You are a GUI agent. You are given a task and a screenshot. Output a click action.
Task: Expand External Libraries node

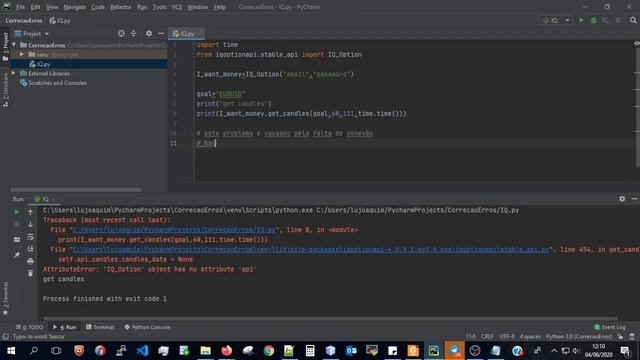tap(14, 73)
